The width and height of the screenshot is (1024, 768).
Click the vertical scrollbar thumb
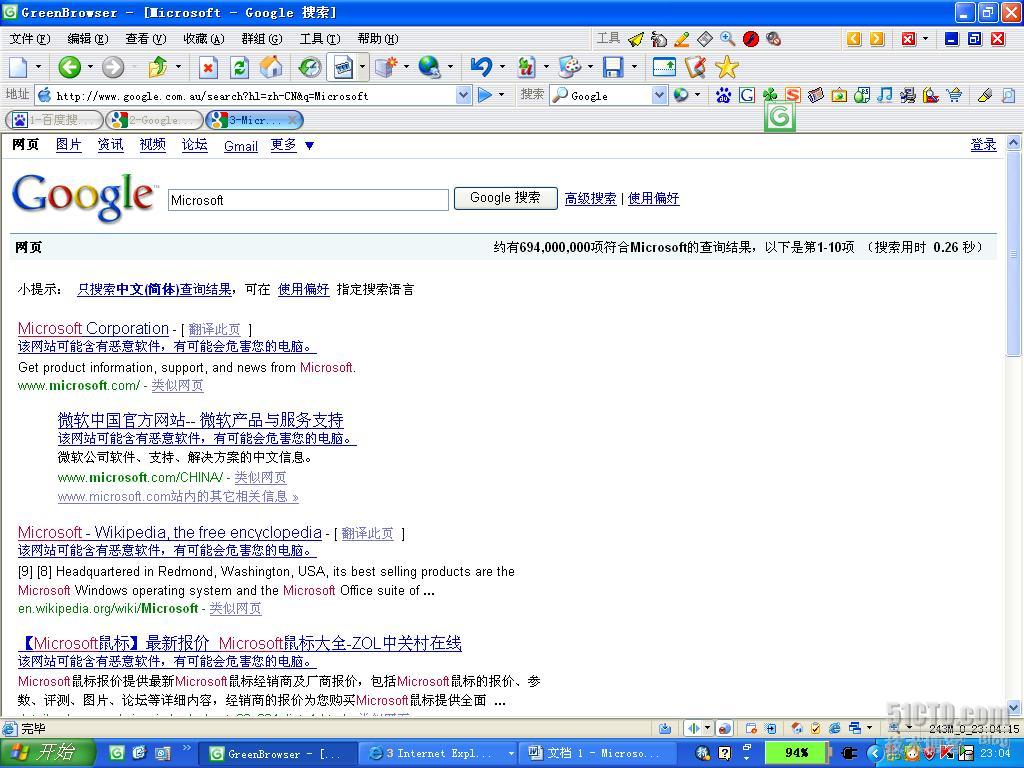pos(1014,255)
